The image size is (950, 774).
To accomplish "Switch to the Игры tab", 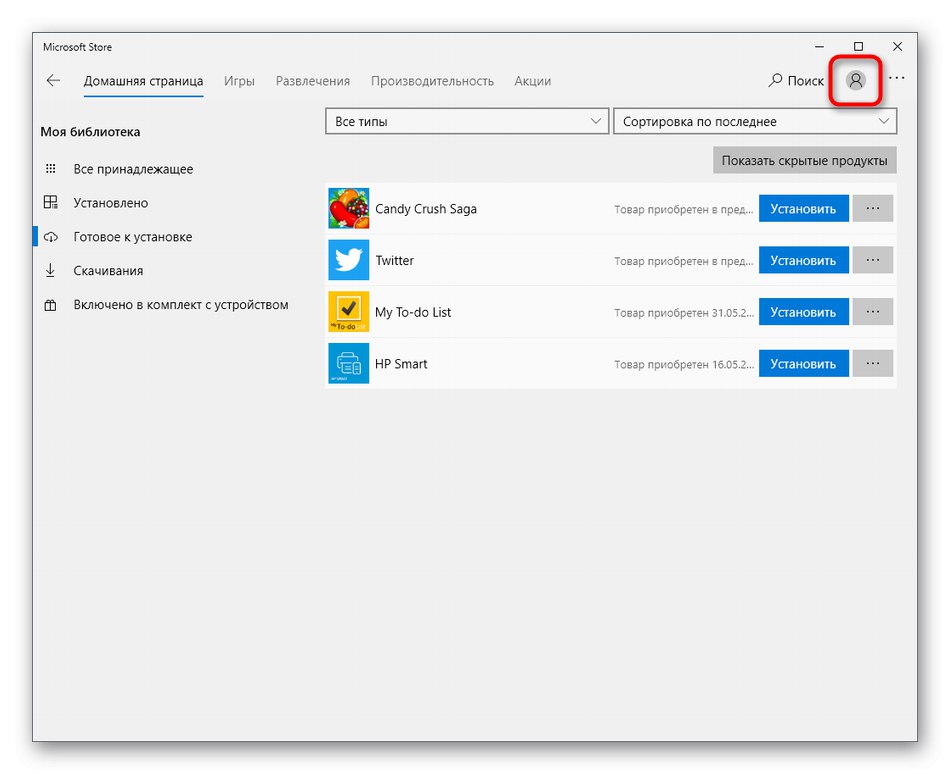I will 239,81.
